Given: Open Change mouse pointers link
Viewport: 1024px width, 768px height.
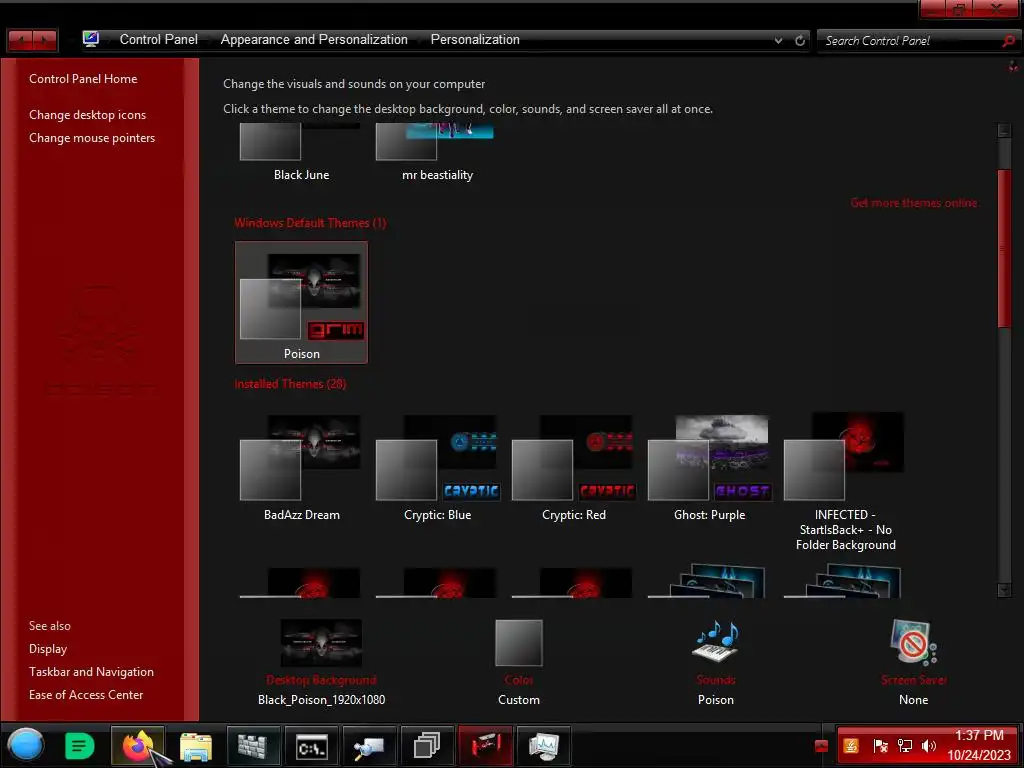Looking at the screenshot, I should [92, 138].
